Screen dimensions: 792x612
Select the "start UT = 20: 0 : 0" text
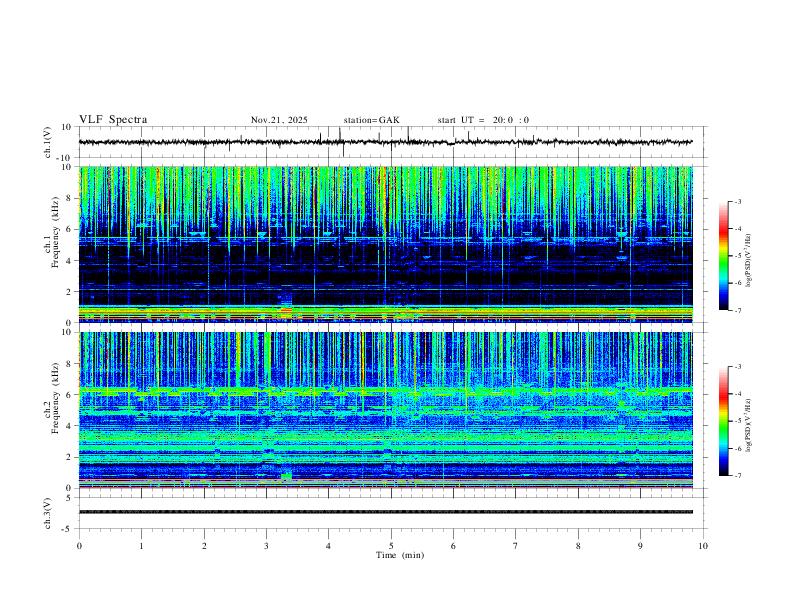(x=483, y=120)
